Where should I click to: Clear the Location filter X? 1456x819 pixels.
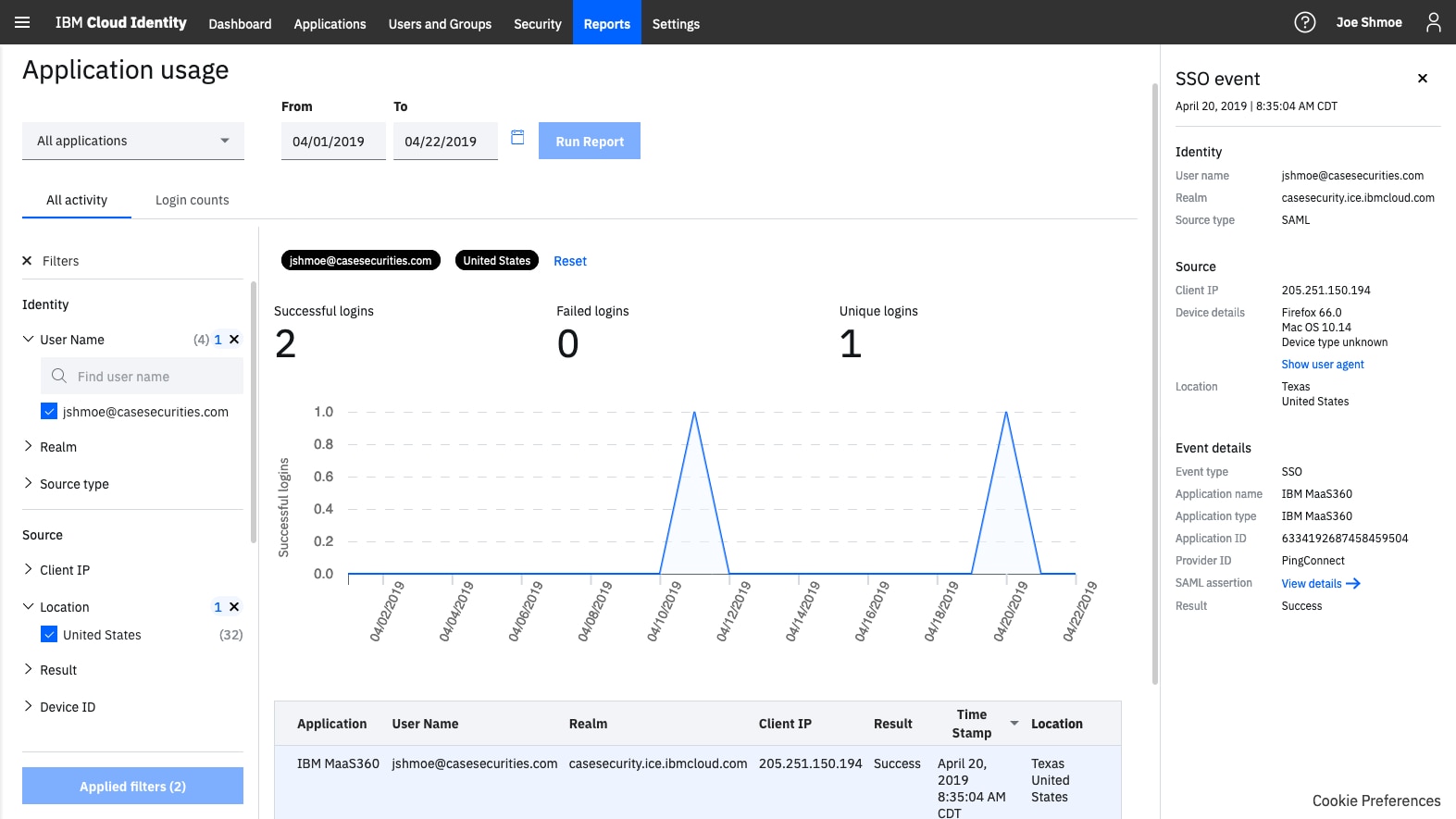coord(234,607)
